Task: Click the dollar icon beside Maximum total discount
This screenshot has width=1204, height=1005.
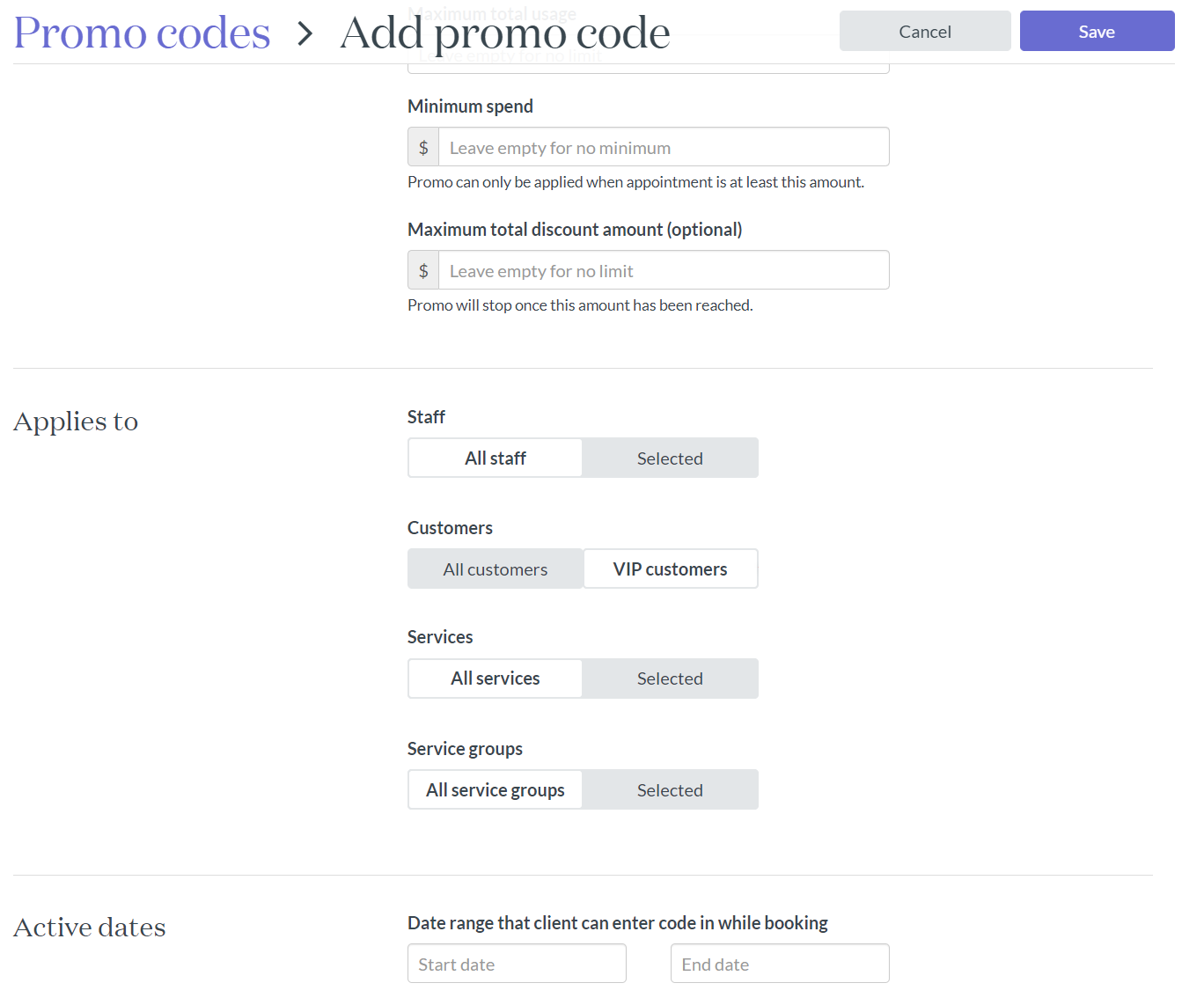Action: tap(423, 269)
